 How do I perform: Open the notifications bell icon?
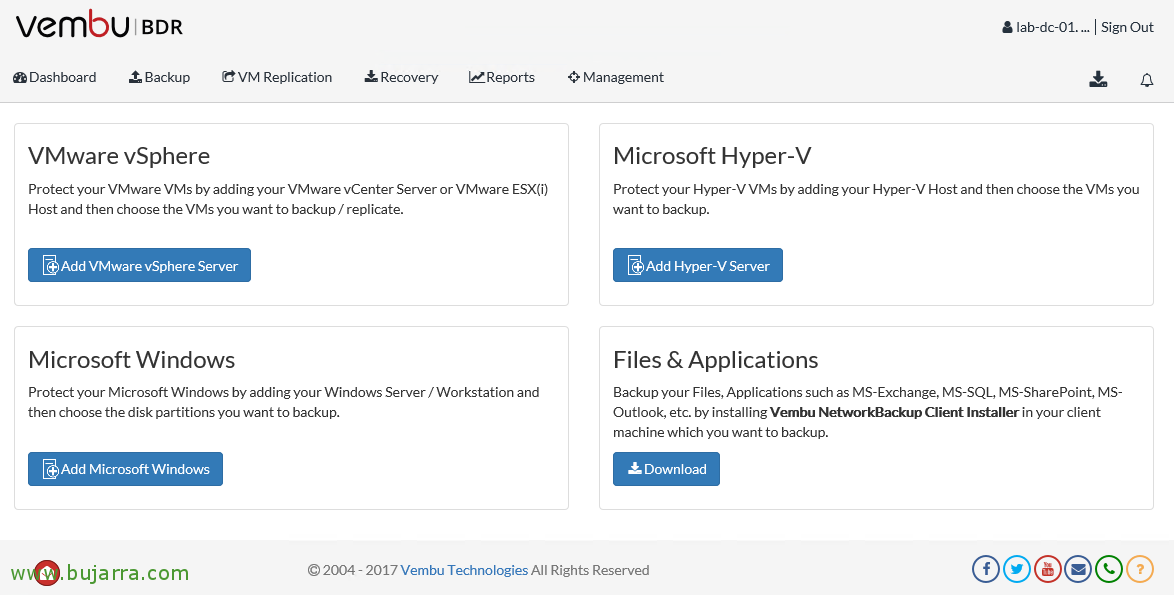pyautogui.click(x=1146, y=79)
